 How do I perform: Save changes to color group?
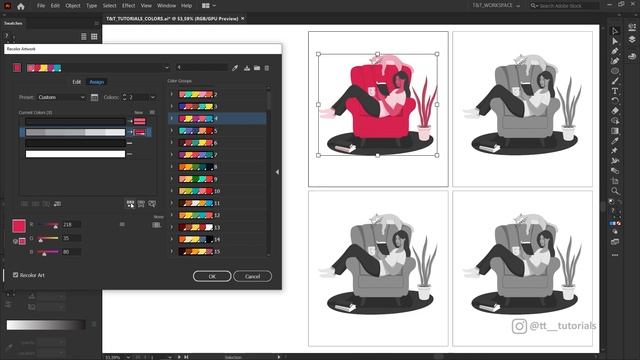[x=247, y=68]
